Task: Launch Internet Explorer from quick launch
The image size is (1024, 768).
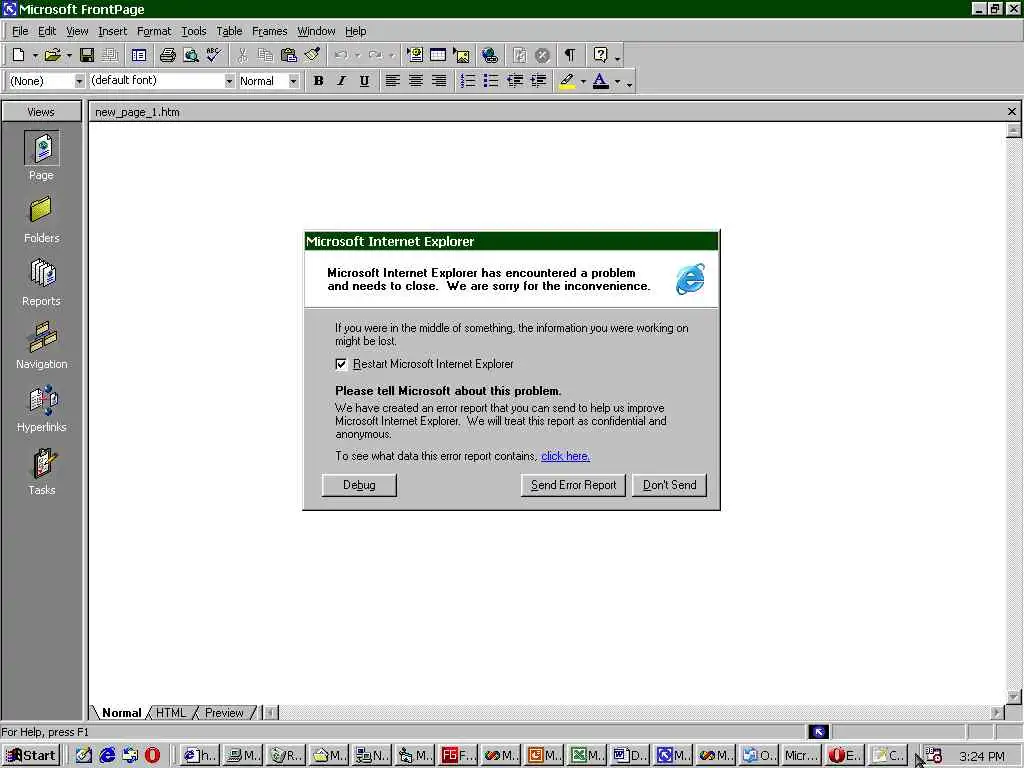Action: (107, 756)
